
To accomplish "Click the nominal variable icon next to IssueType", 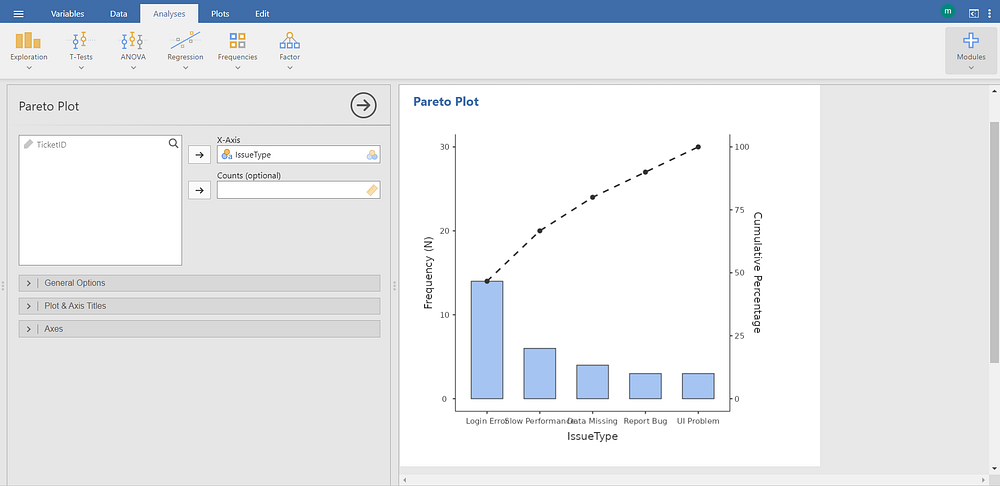I will point(226,154).
